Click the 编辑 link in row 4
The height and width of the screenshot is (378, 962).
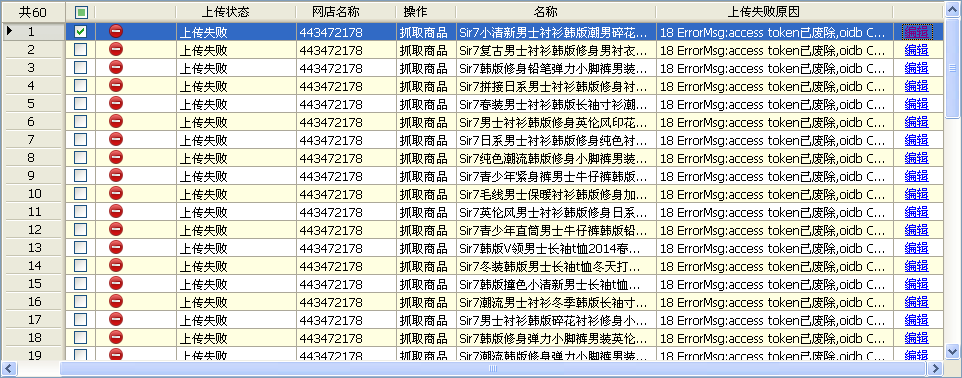click(x=917, y=86)
